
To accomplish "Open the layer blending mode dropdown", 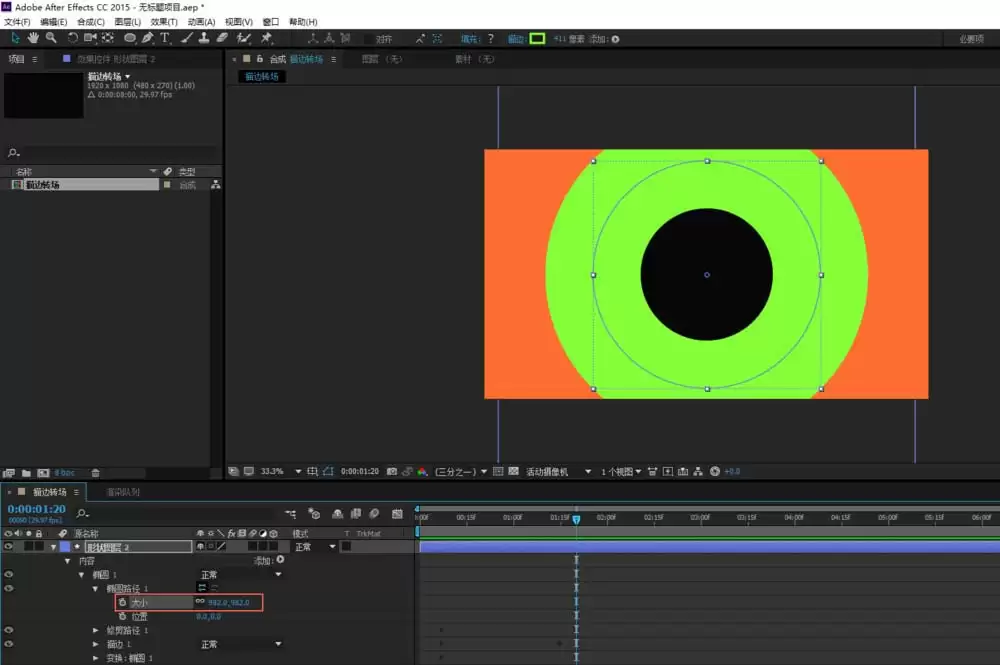I will (x=315, y=546).
